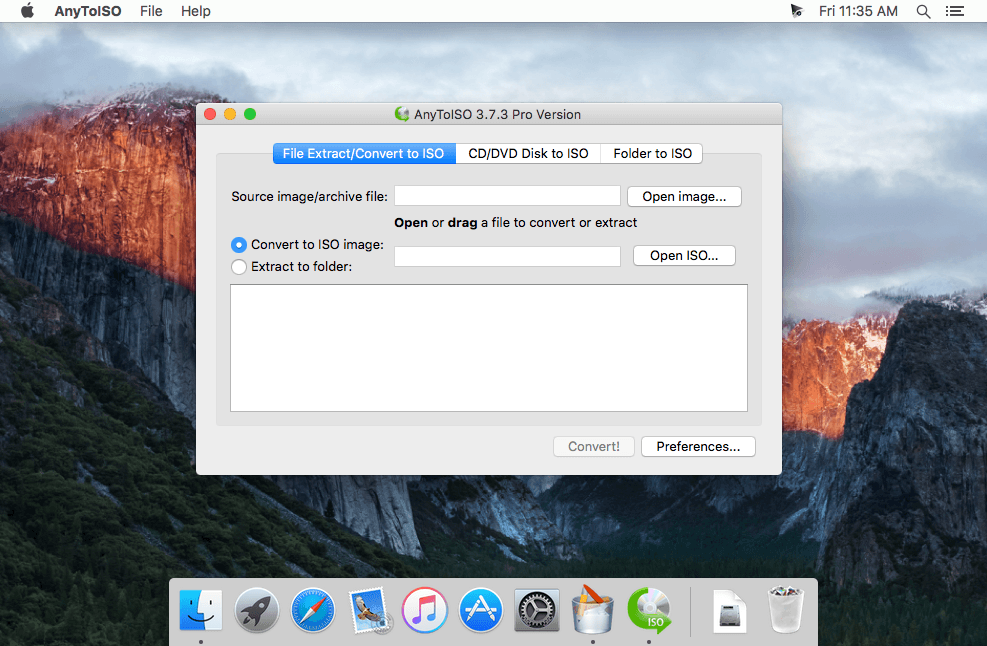Open Notification Center list icon
This screenshot has width=987, height=646.
955,11
